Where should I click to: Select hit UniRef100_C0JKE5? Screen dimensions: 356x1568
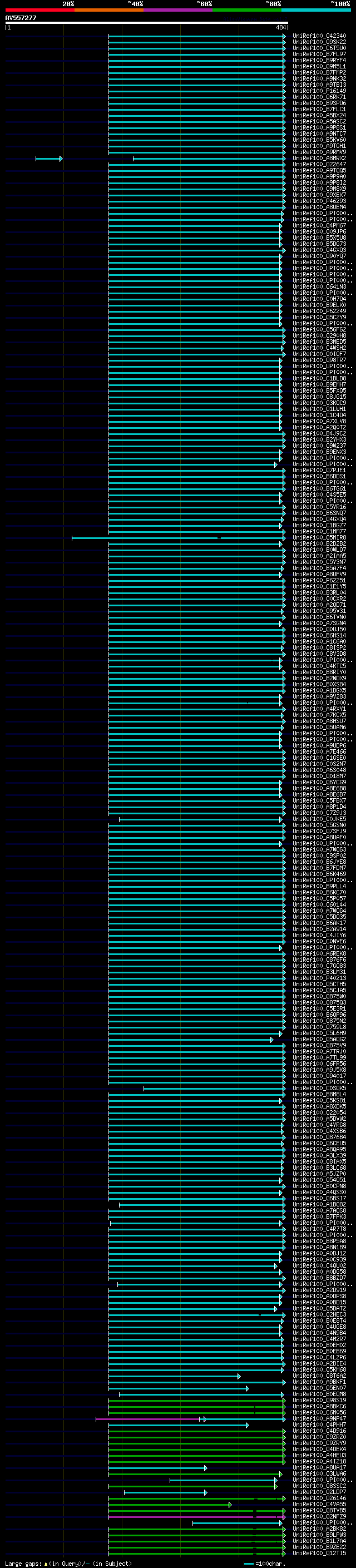click(319, 819)
